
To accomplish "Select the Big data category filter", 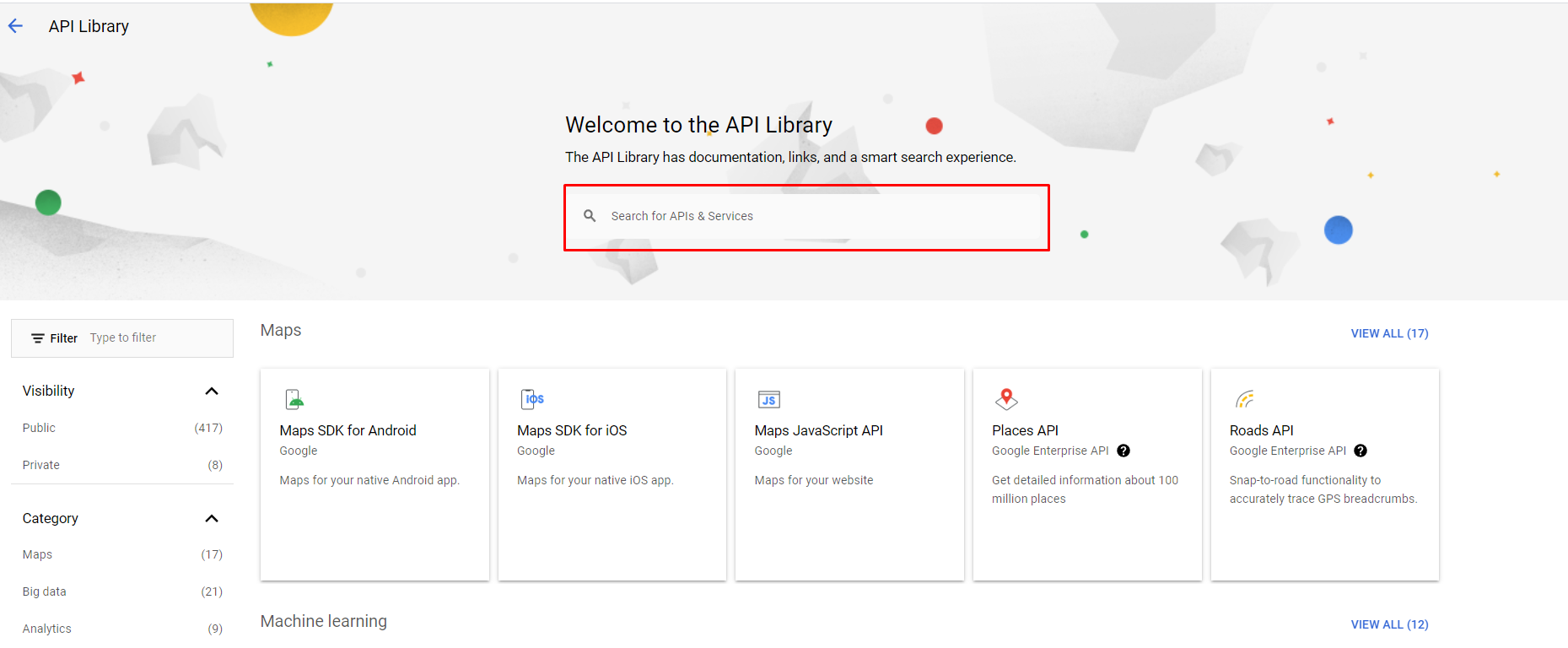I will pos(45,591).
